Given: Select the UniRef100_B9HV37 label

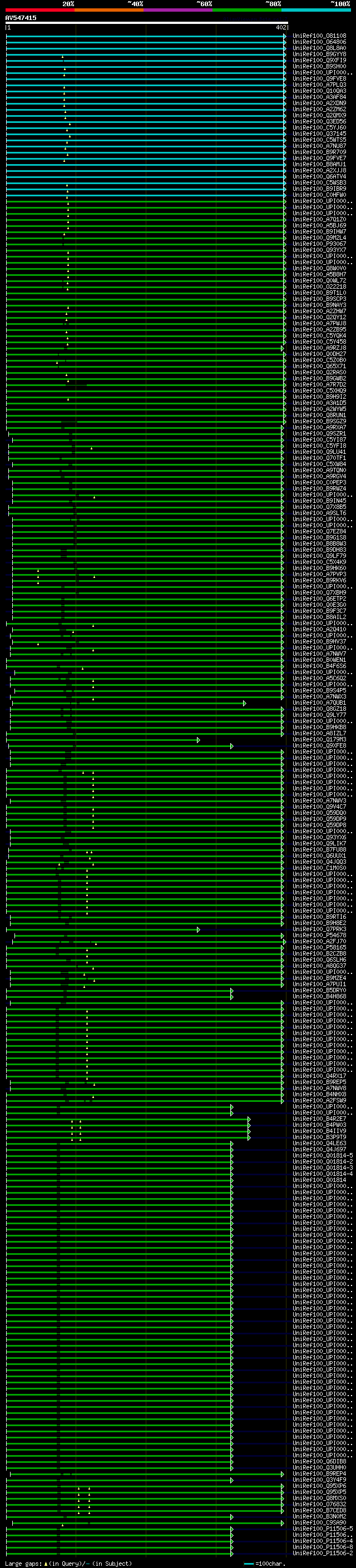Looking at the screenshot, I should [319, 641].
